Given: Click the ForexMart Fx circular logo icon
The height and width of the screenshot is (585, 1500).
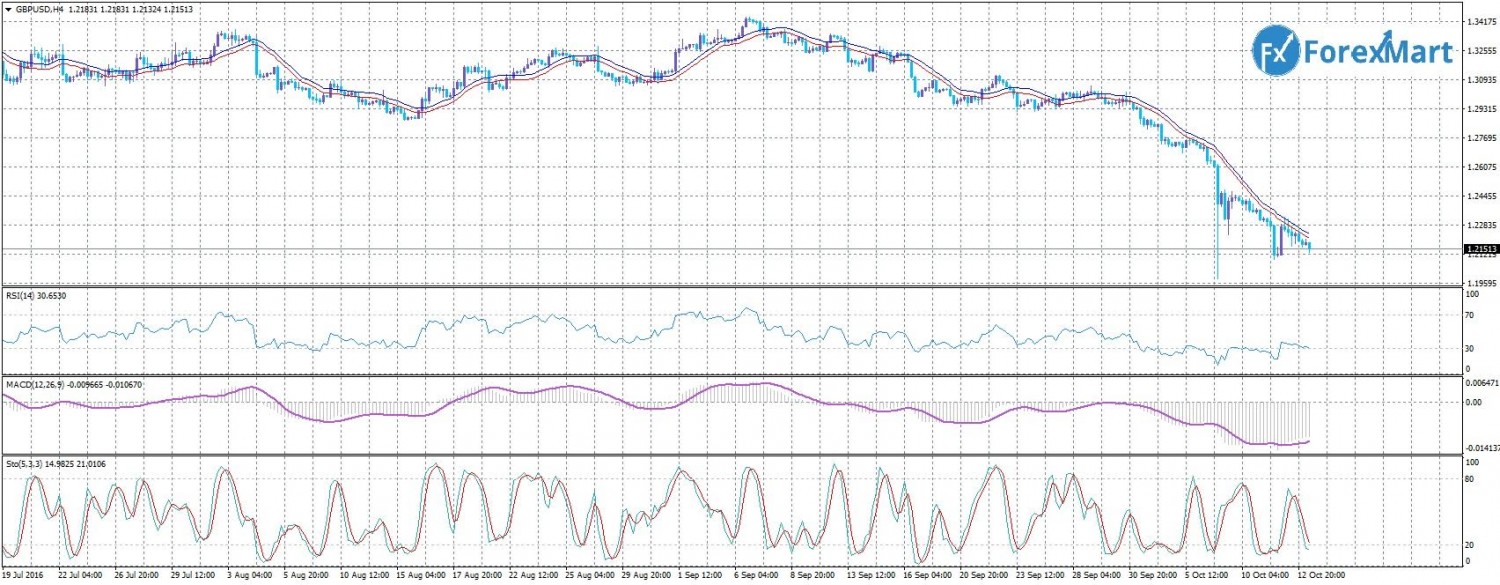Looking at the screenshot, I should pos(1274,52).
